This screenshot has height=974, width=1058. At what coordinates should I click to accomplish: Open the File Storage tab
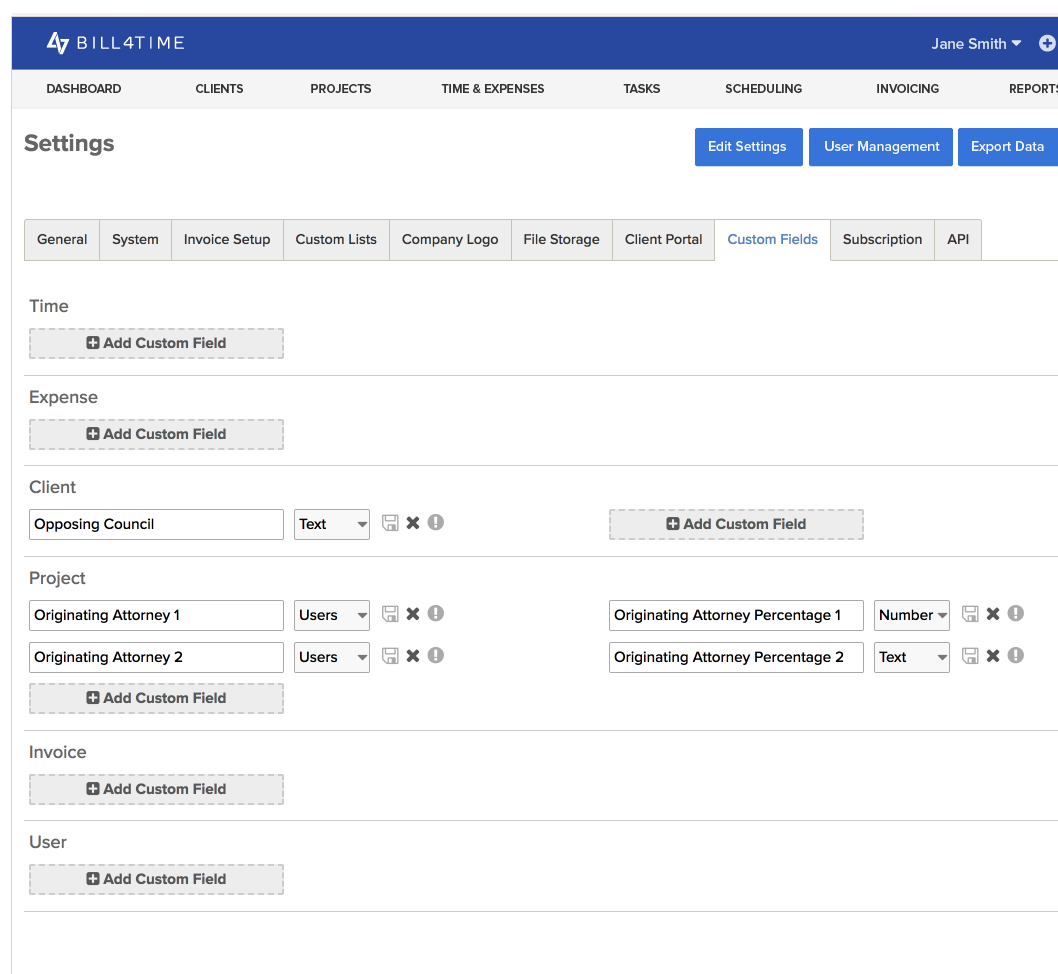561,239
